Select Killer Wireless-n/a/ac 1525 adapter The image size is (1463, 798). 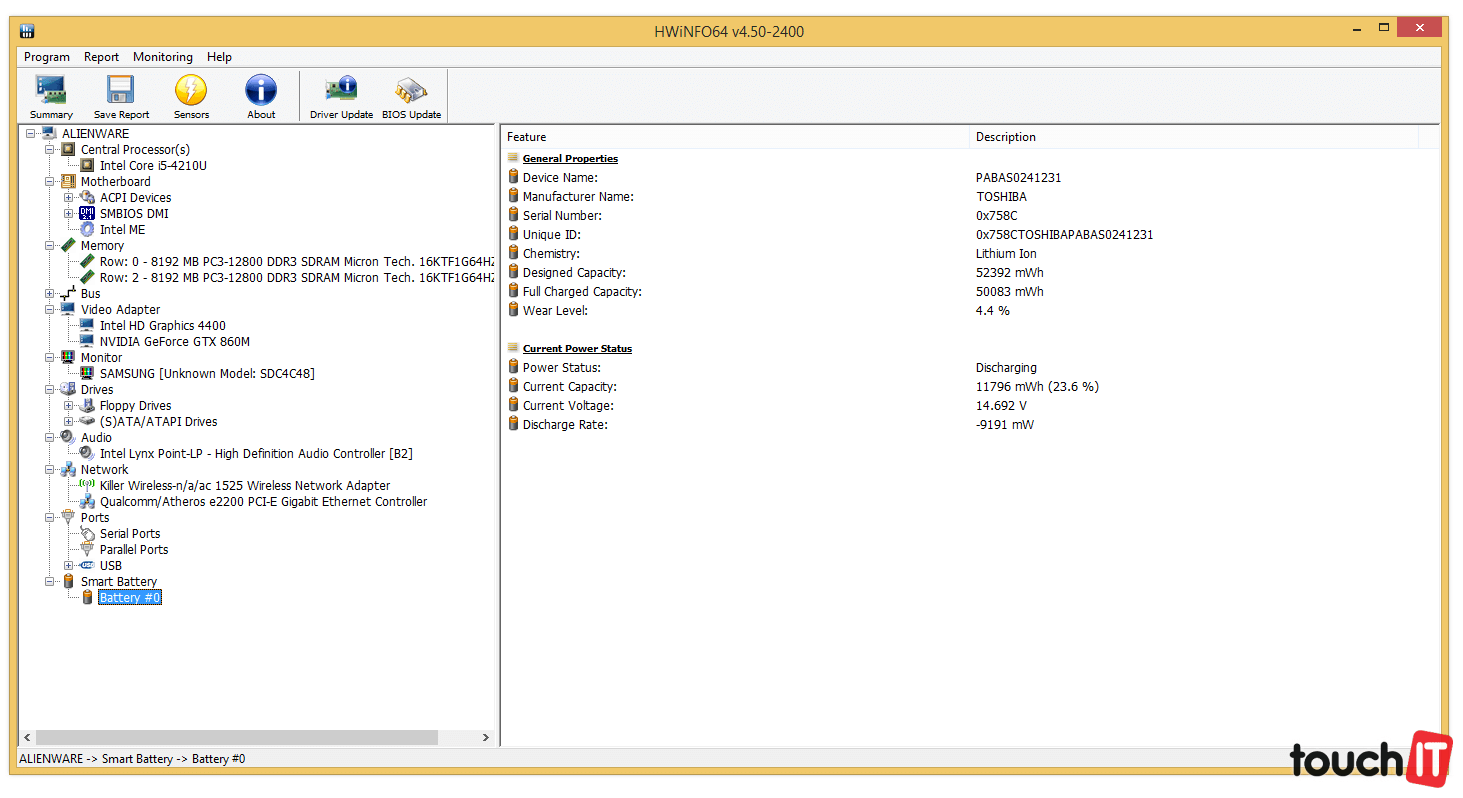point(244,486)
